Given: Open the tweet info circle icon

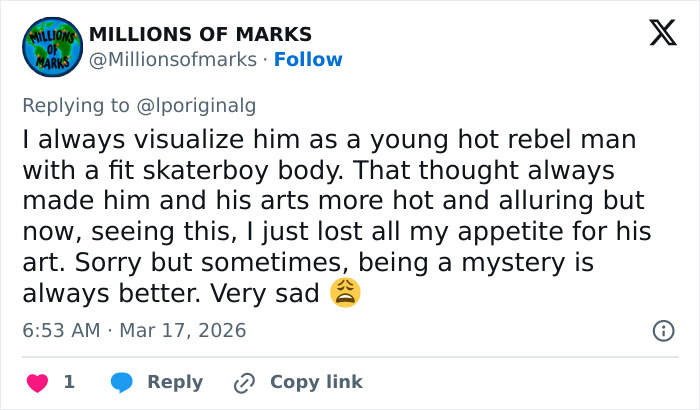Looking at the screenshot, I should click(x=662, y=330).
